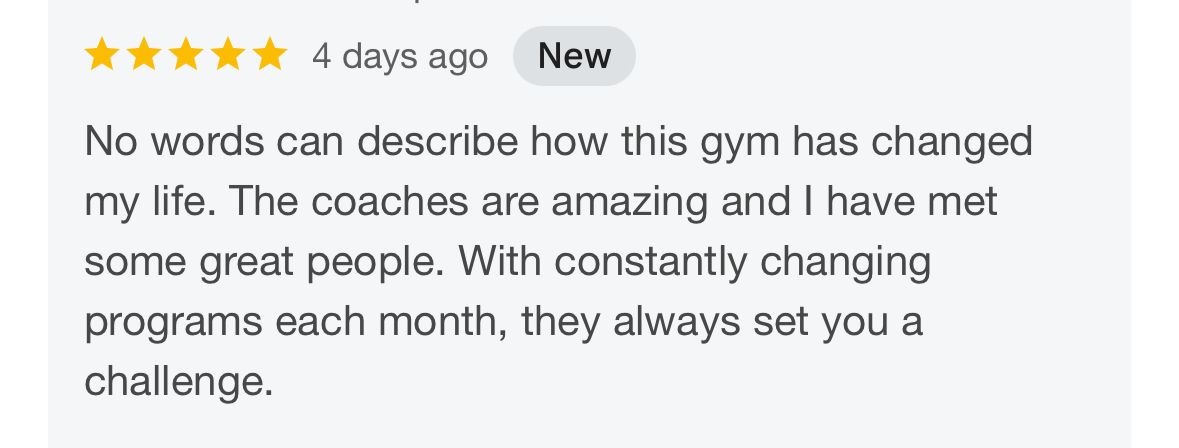The image size is (1179, 448).
Task: Click the word "programs" in the review
Action: (x=173, y=322)
